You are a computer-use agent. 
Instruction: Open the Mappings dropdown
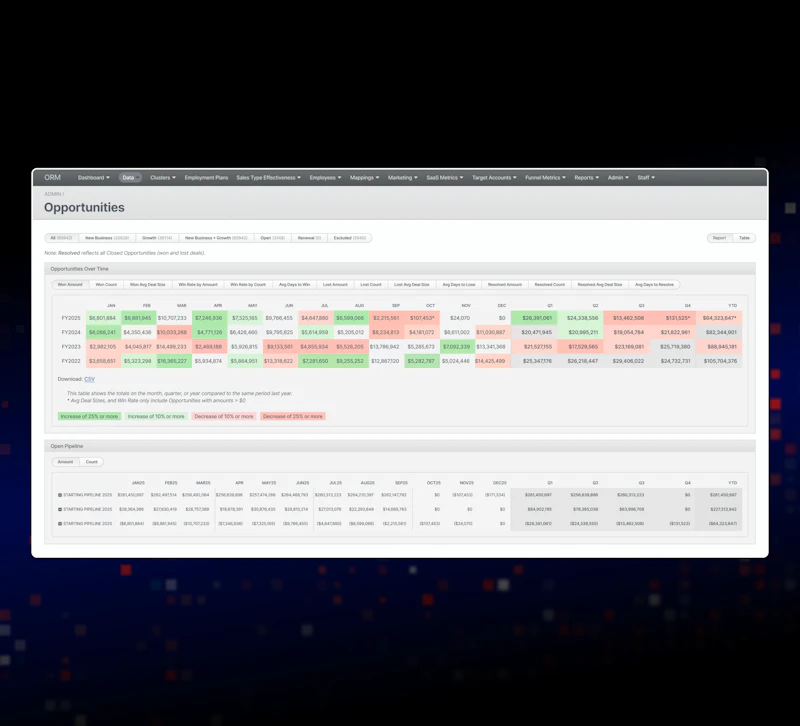(364, 178)
